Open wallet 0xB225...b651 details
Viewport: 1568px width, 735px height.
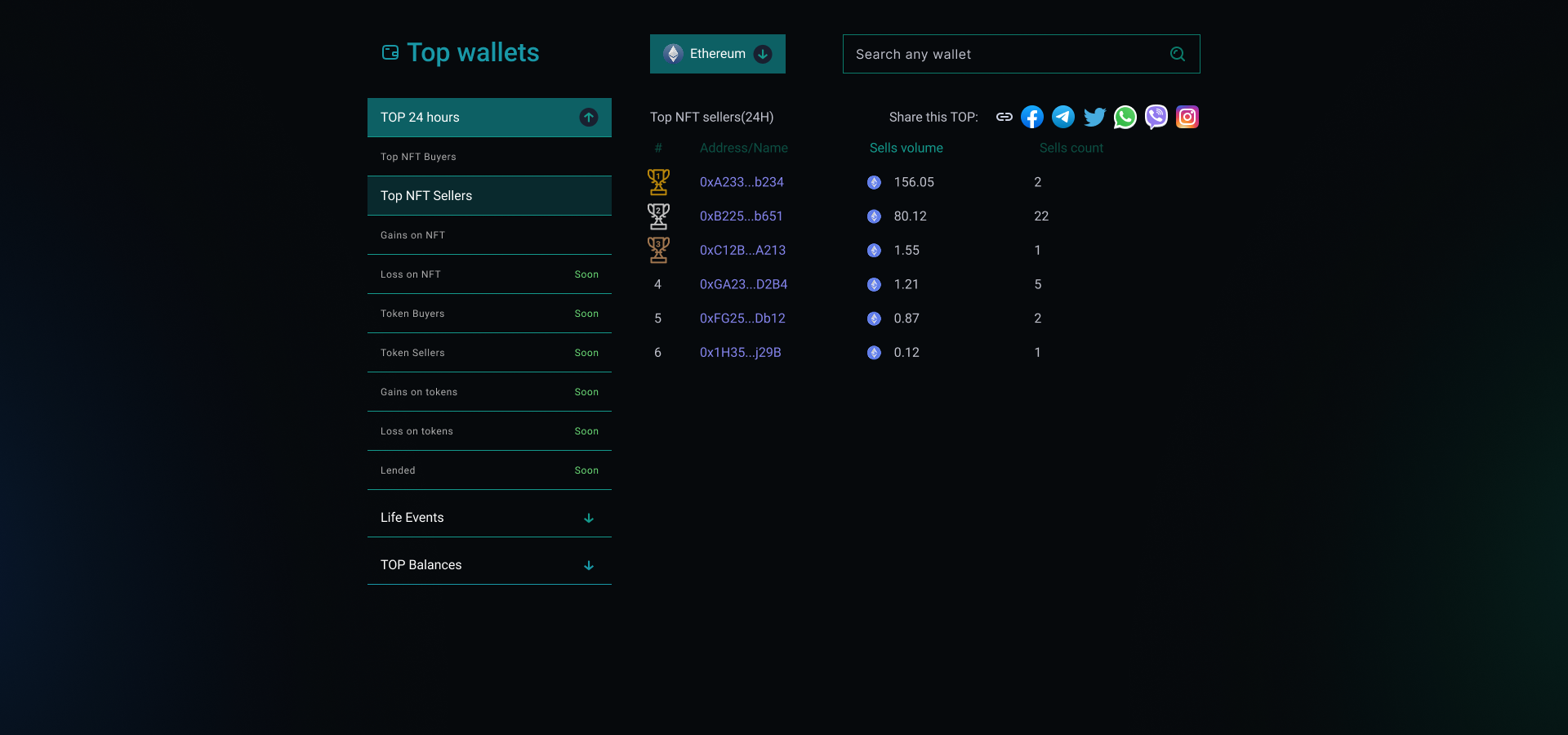pos(741,216)
